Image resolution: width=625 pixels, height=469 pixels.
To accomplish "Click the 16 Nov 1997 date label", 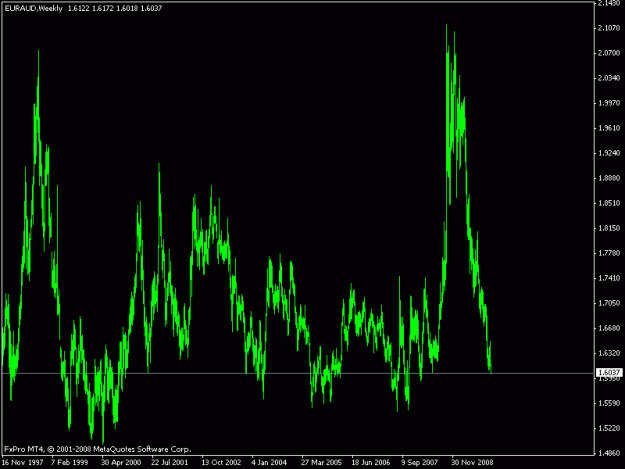I will (22, 462).
